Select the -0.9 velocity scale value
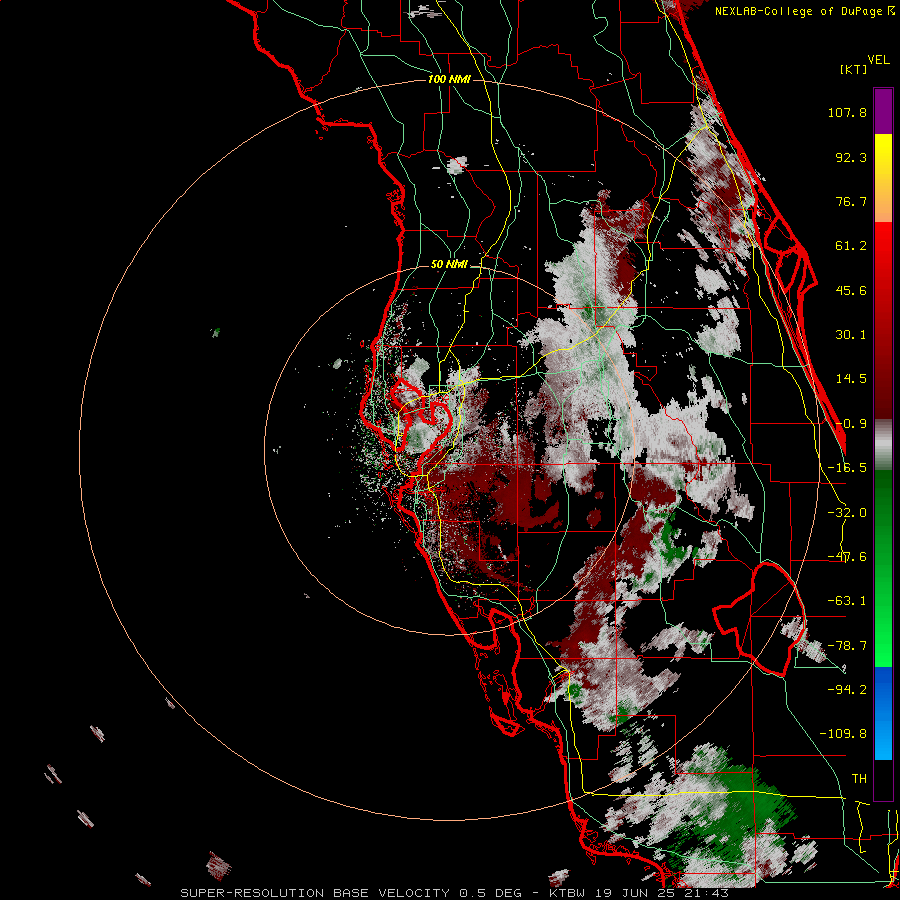The image size is (900, 900). (851, 424)
